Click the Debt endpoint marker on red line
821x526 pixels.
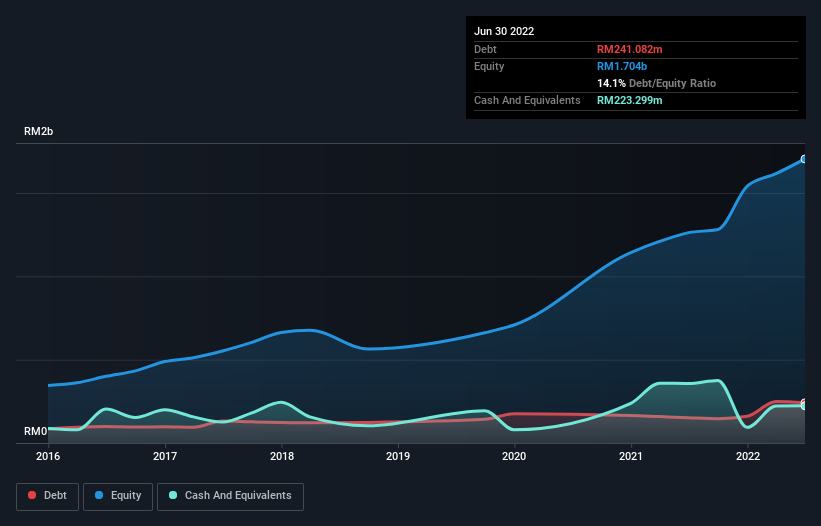804,402
